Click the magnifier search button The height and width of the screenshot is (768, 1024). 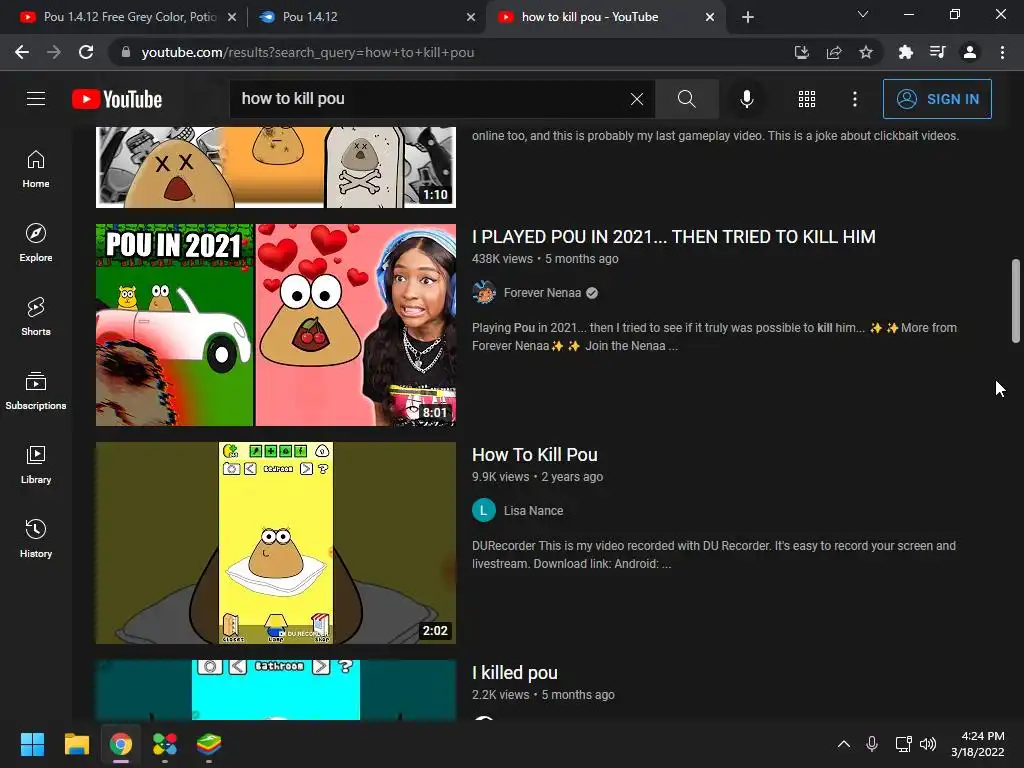tap(686, 99)
